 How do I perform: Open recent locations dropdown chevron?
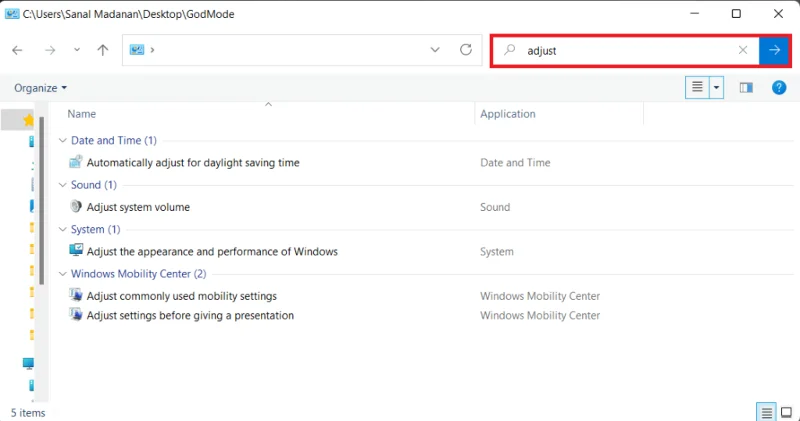point(77,50)
